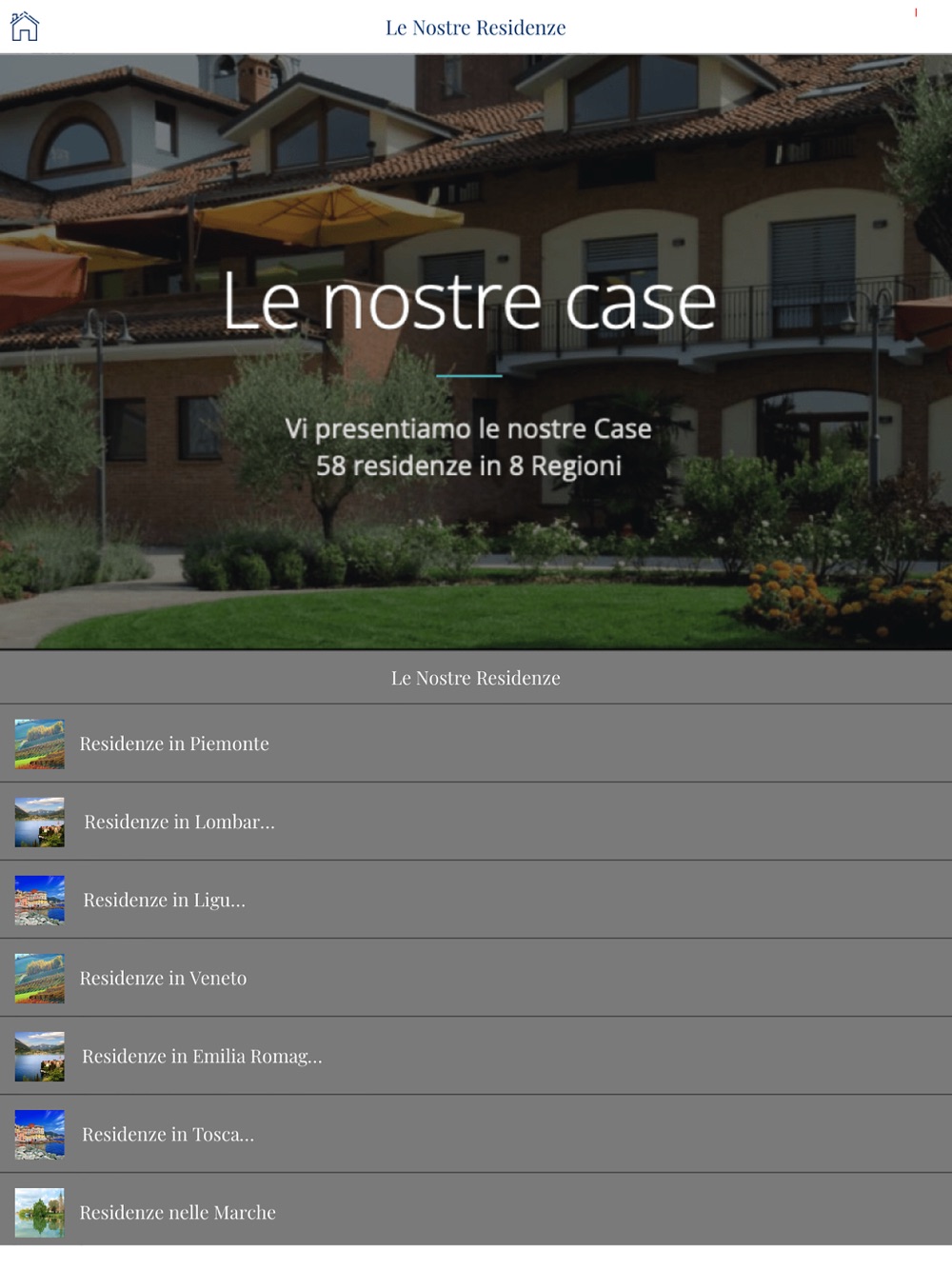Go to Residenze in Veneto
952x1270 pixels.
[476, 978]
